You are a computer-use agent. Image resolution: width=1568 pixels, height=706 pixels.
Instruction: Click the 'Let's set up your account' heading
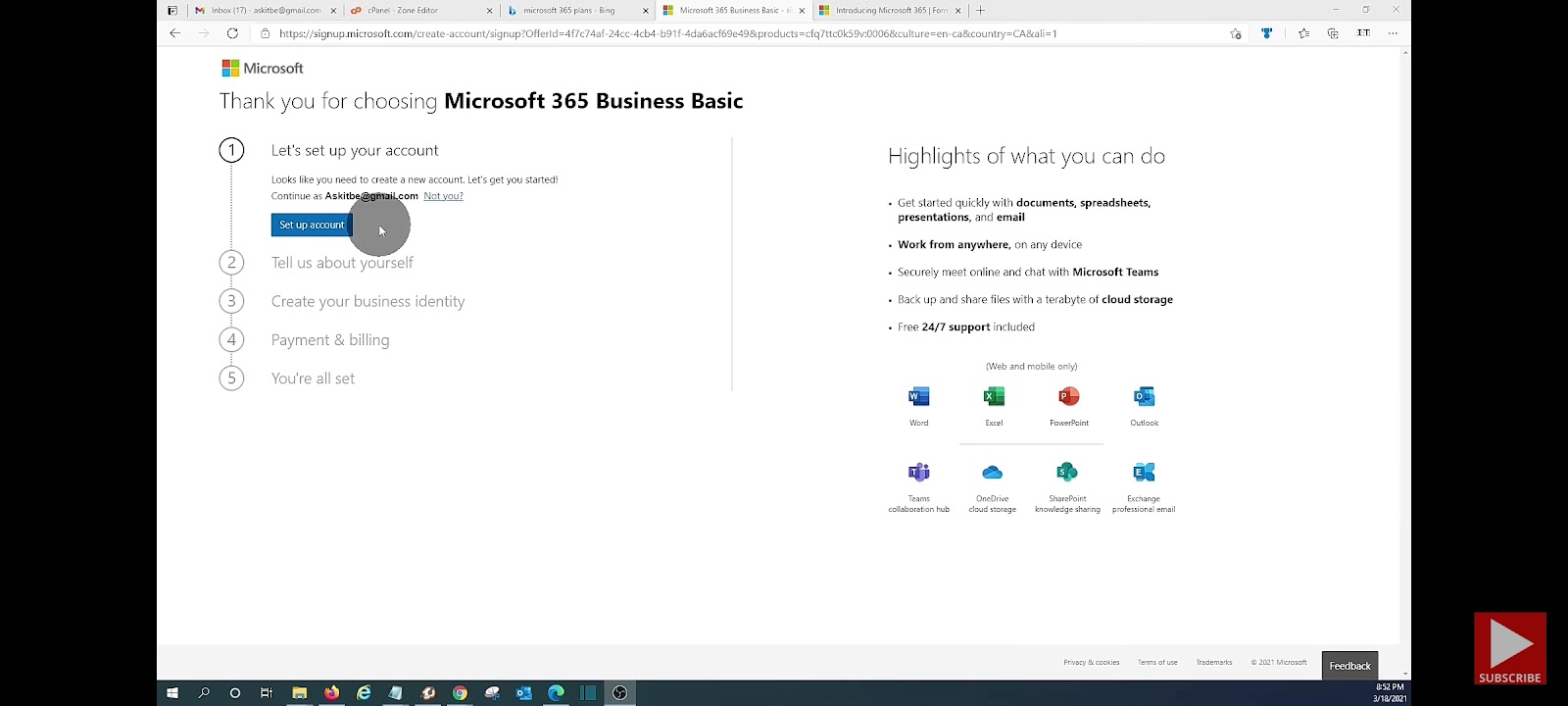tap(355, 150)
